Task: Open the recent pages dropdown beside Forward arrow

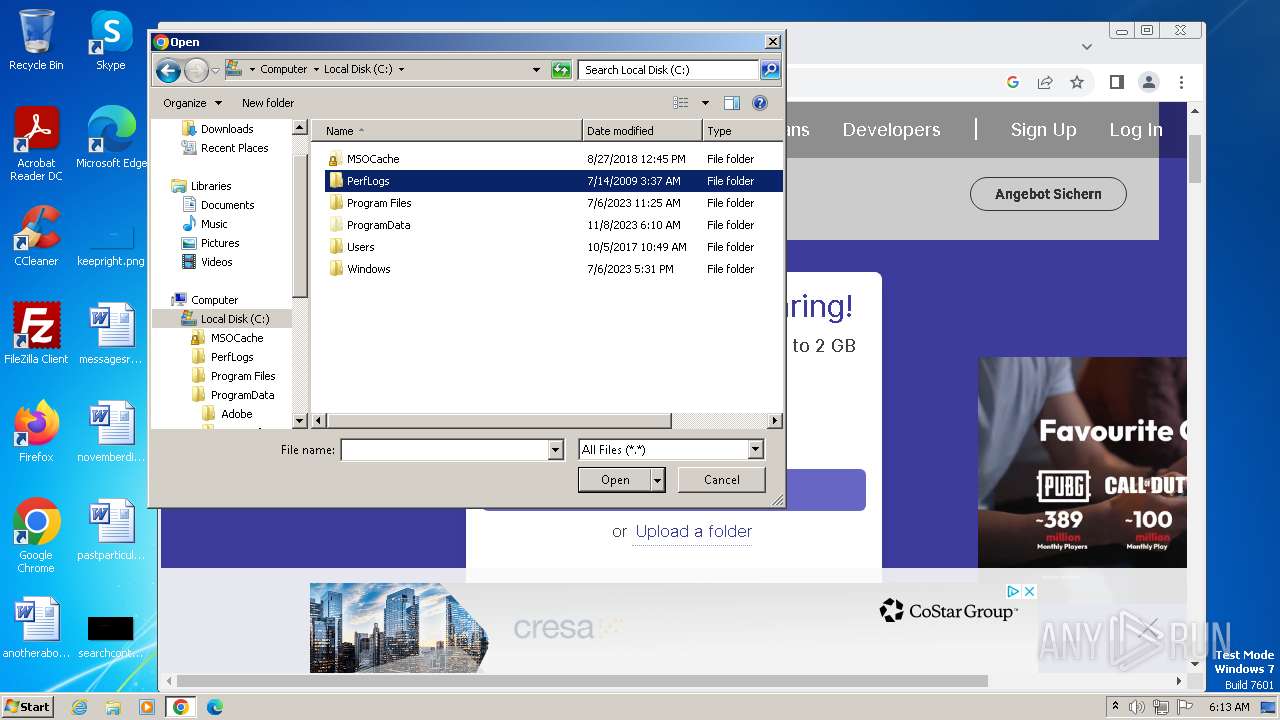Action: 215,70
